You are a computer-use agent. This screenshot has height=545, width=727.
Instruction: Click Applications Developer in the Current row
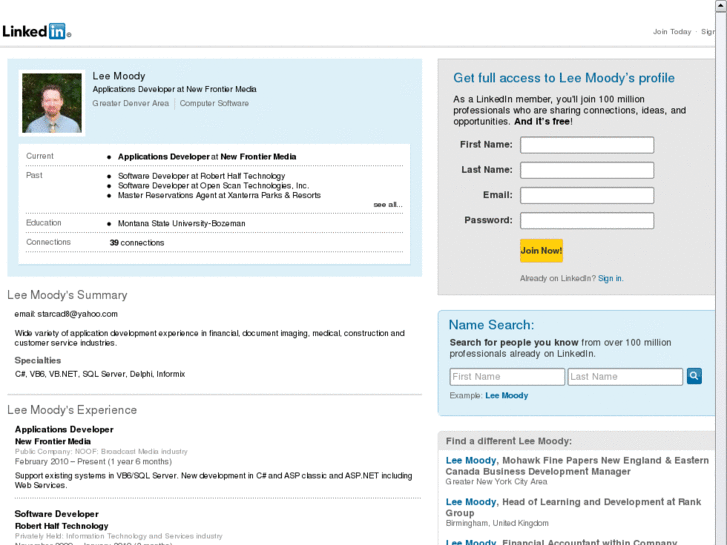tap(164, 157)
